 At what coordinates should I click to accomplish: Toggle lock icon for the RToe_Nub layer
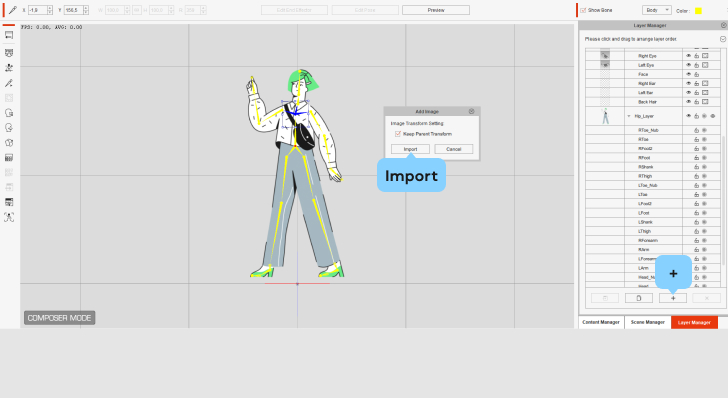point(696,130)
